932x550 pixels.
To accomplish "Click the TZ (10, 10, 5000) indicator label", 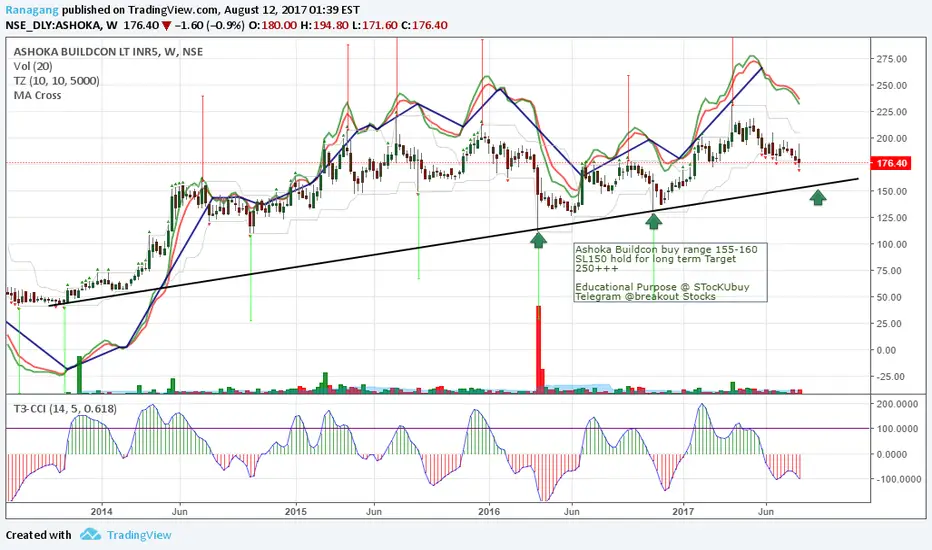I will [56, 81].
